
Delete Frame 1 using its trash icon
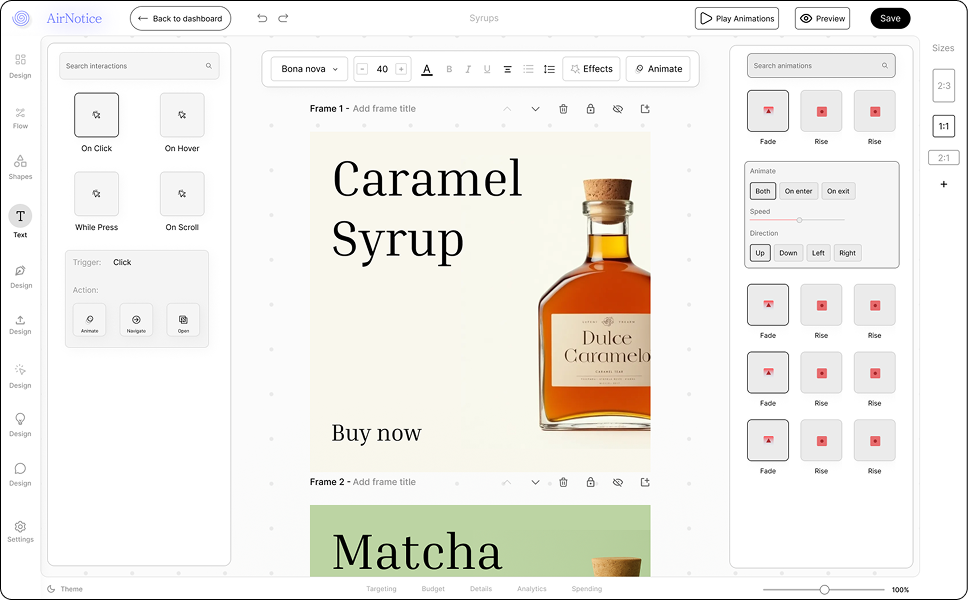[563, 108]
